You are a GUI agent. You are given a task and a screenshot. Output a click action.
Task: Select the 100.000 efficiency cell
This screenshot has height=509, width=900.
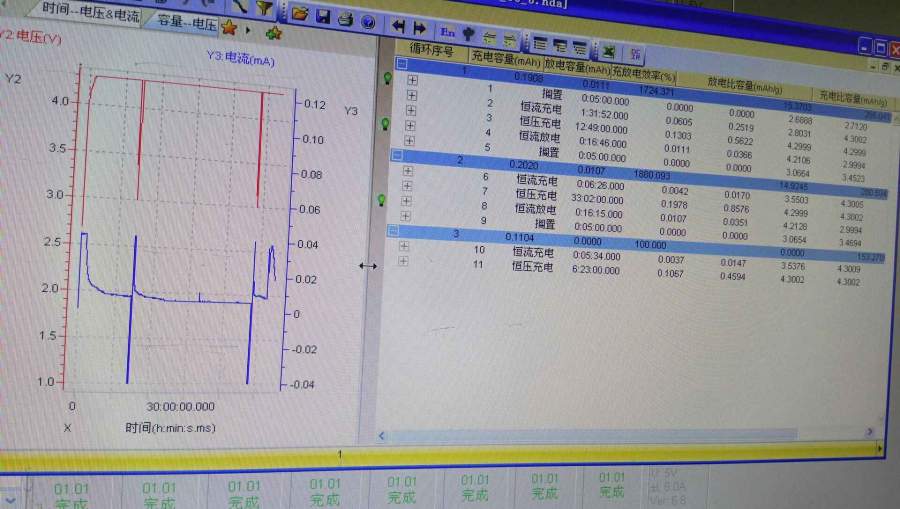tap(650, 244)
